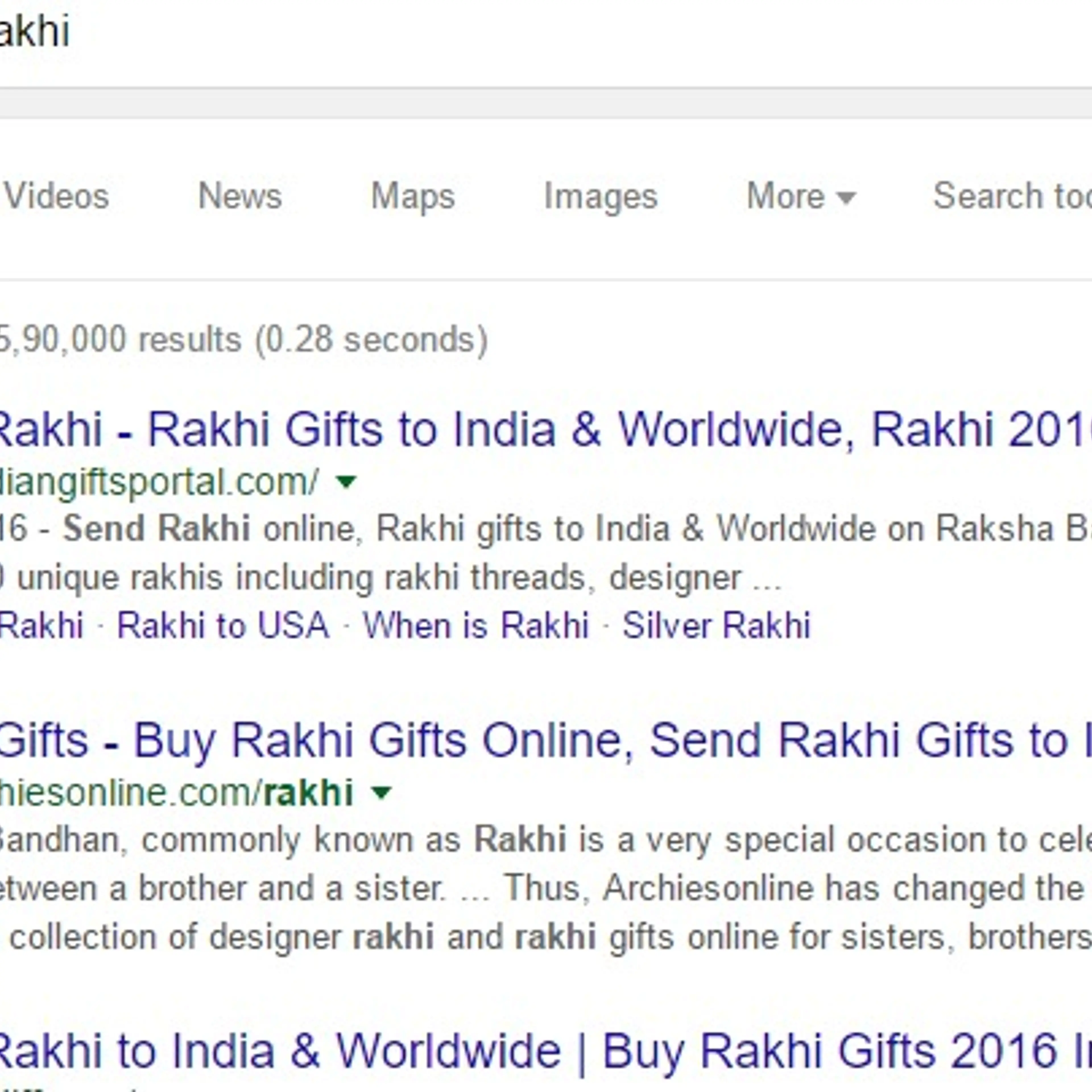1092x1092 pixels.
Task: Expand green arrow beside archiesonline.com/rakhi URL
Action: click(382, 793)
